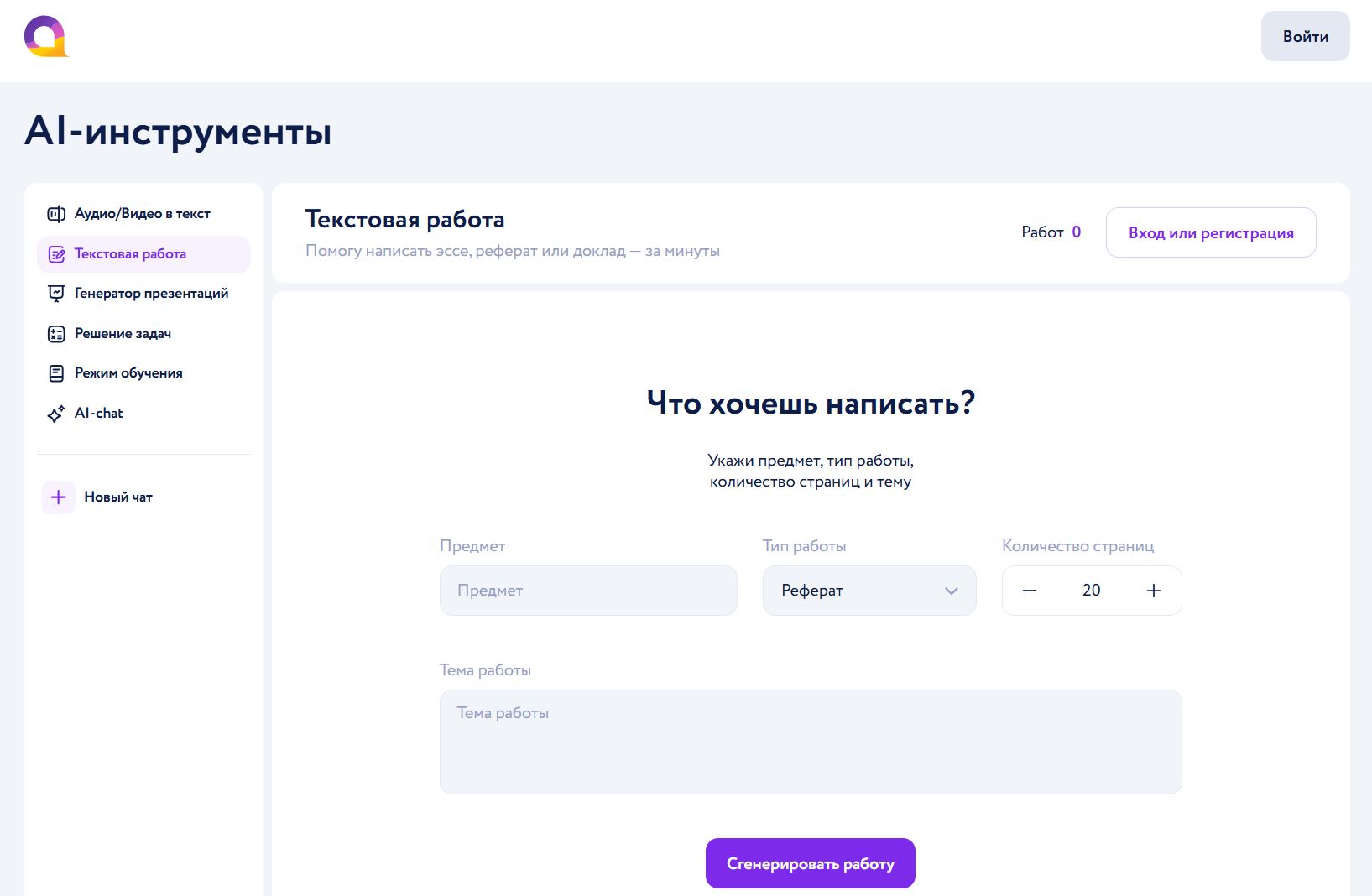Screen dimensions: 1372x896
Task: Click the Что хочешь написать? heading
Action: (x=811, y=404)
